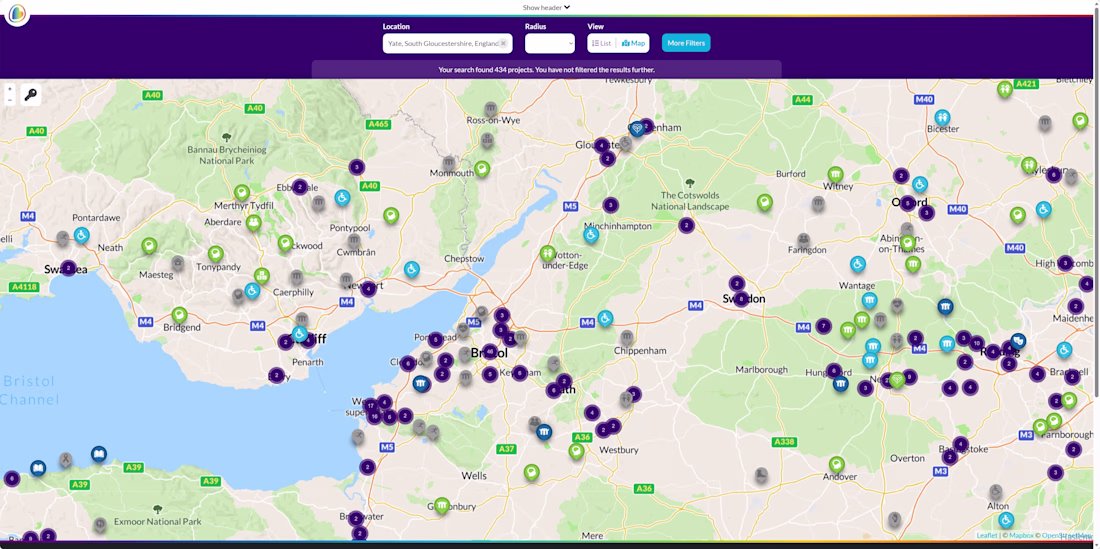
Task: Click green speech pin at Merthyr Tydfil
Action: coord(242,192)
